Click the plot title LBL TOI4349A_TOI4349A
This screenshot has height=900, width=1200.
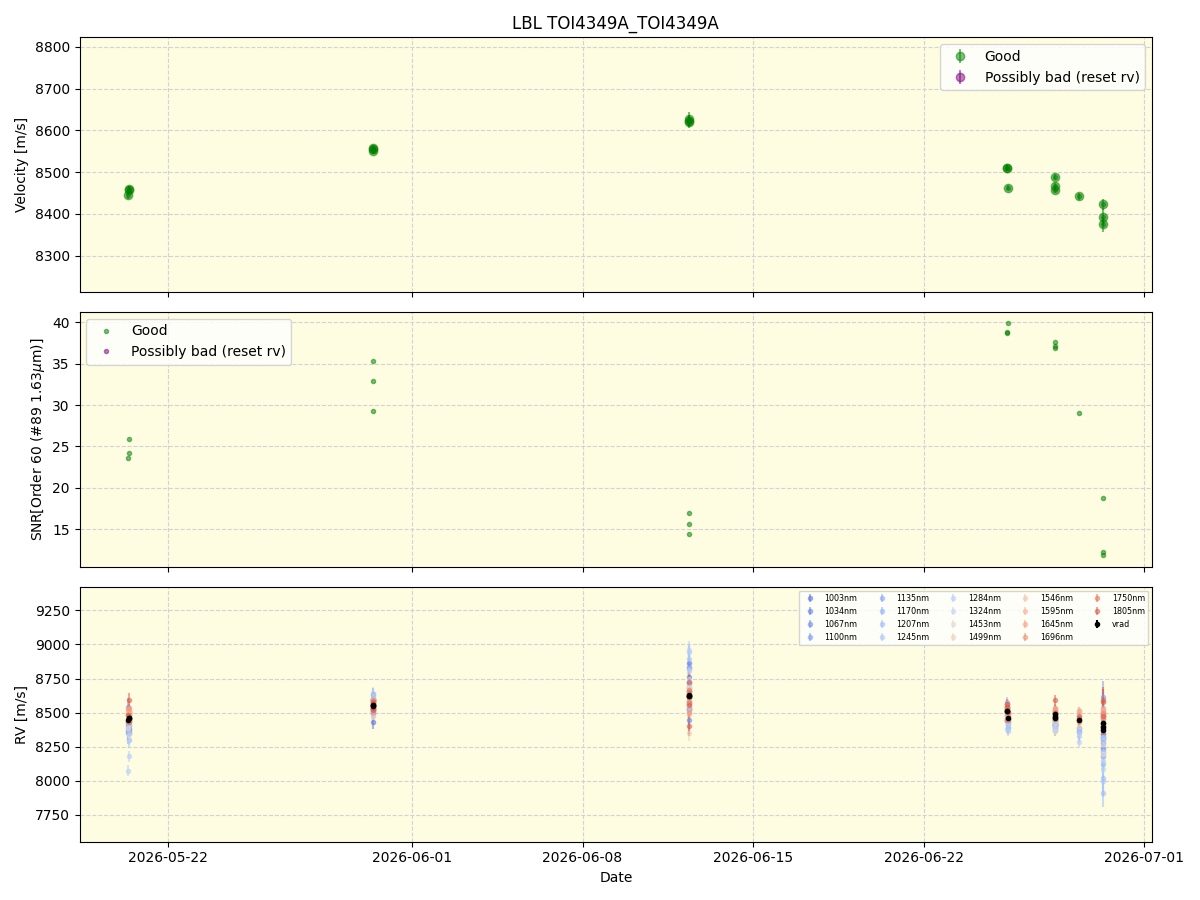click(x=615, y=23)
